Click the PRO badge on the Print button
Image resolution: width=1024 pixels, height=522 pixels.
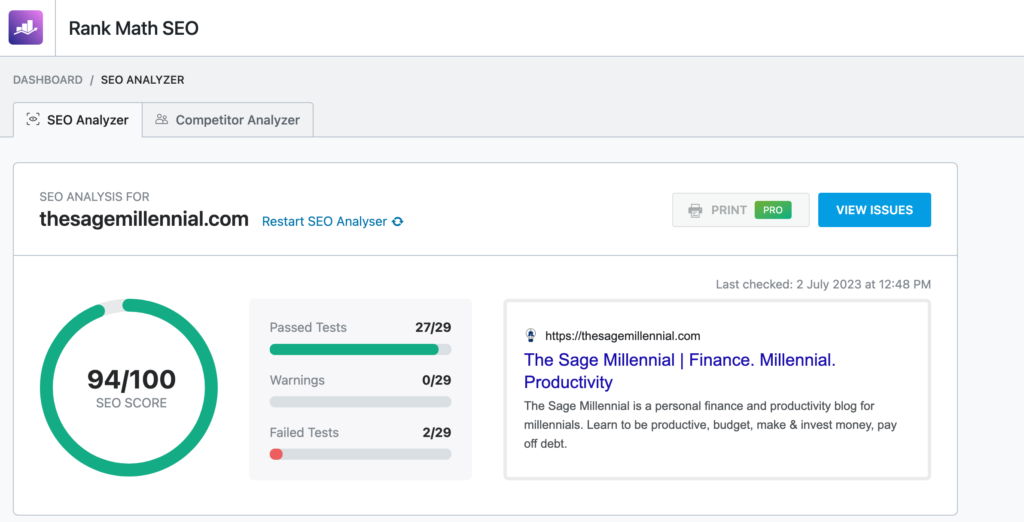tap(773, 210)
